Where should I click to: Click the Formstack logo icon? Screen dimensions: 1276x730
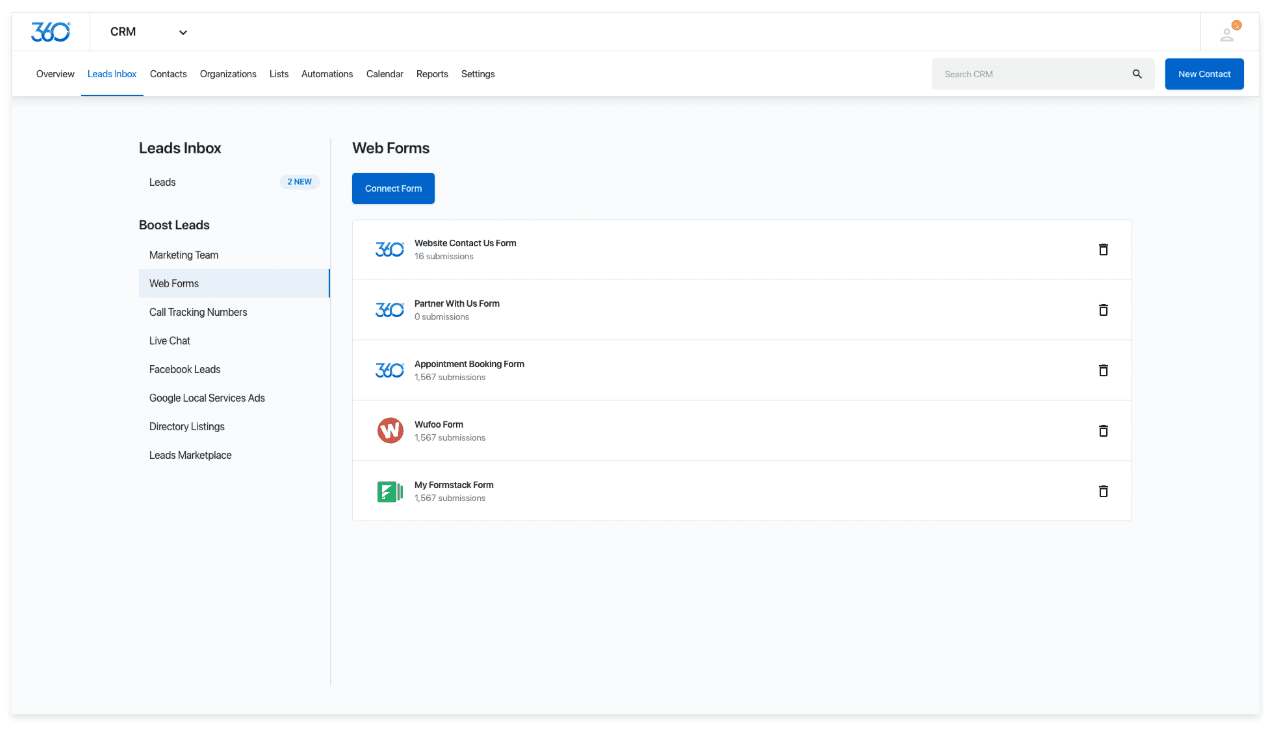coord(389,491)
